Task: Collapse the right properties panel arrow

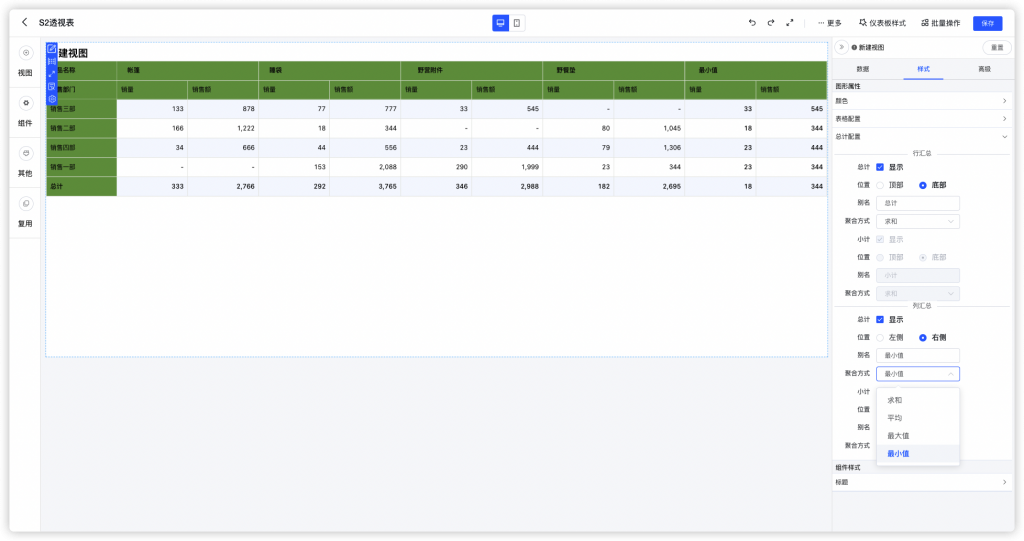Action: tap(841, 47)
